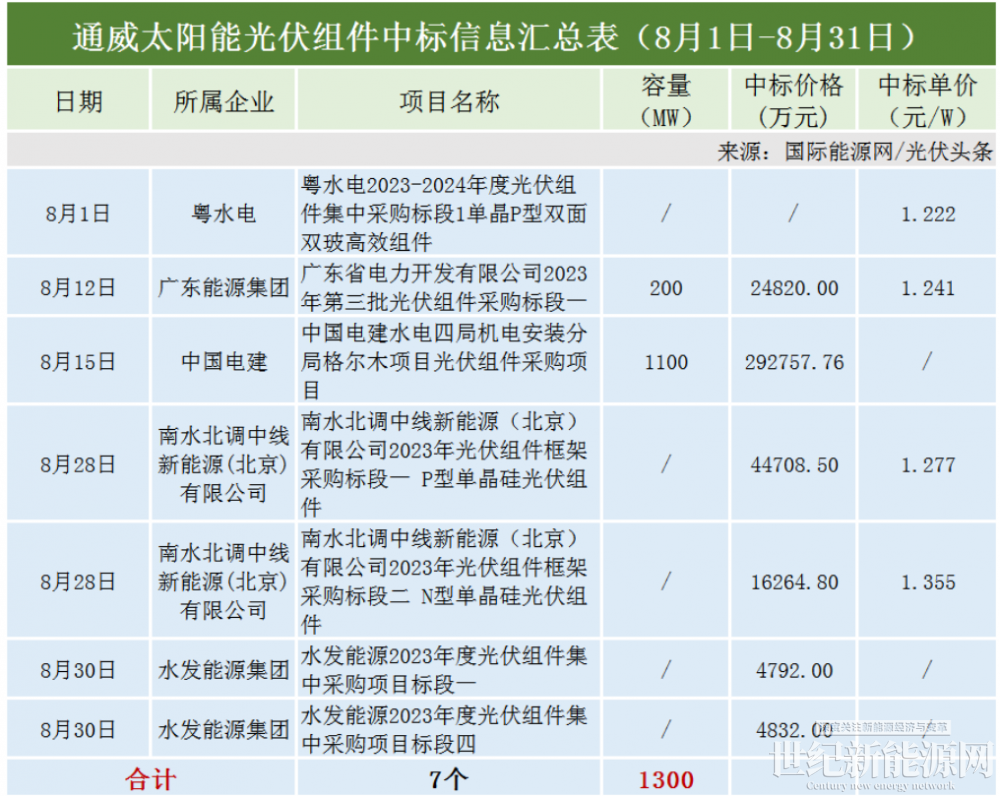Screen dimensions: 1000x796
Task: Select the date cell 8月15日
Action: [78, 362]
